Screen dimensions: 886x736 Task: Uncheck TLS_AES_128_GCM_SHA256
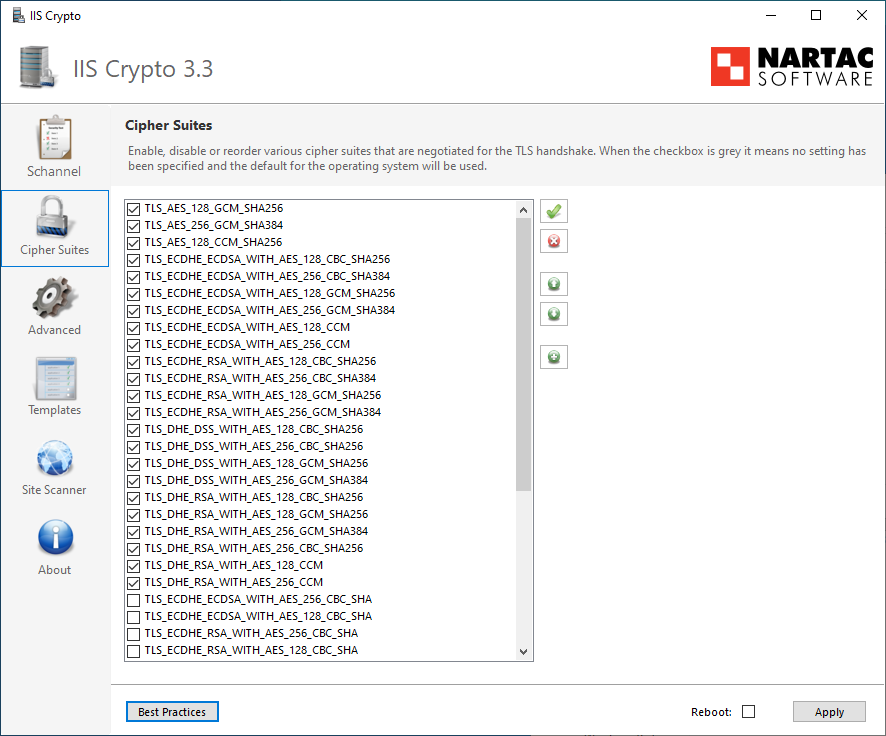(133, 209)
